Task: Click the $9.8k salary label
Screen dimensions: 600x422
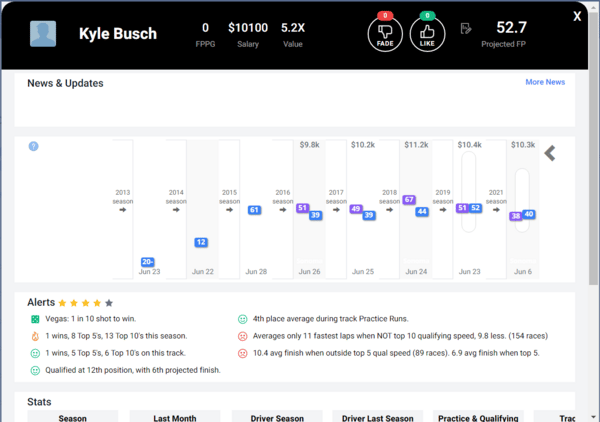Action: [309, 145]
